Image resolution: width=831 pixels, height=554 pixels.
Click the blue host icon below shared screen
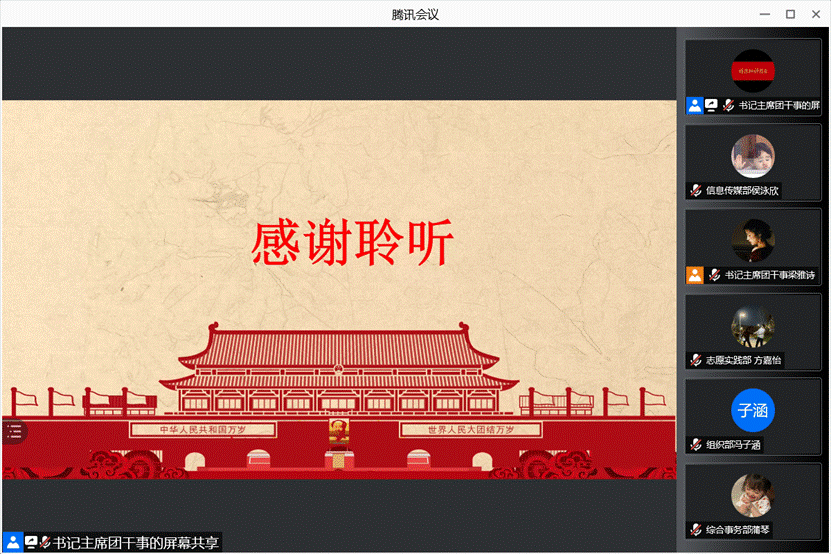click(x=13, y=543)
